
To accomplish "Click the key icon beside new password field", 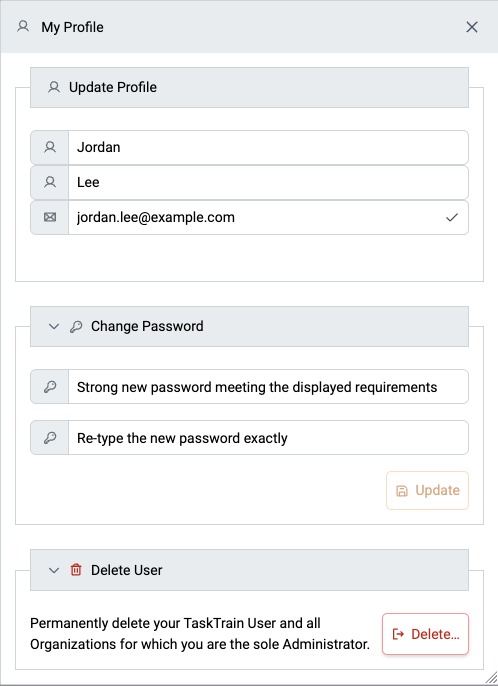I will (50, 387).
